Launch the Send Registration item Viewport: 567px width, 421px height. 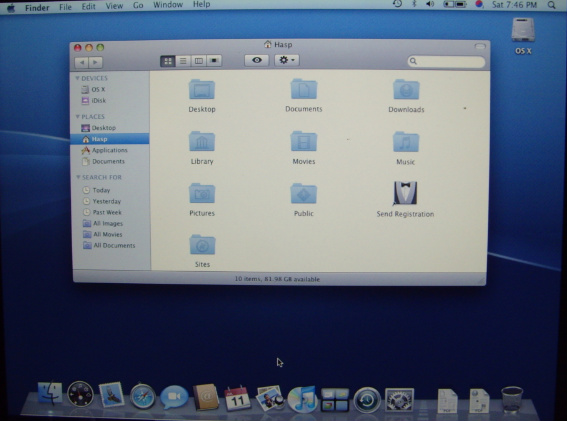click(x=405, y=193)
